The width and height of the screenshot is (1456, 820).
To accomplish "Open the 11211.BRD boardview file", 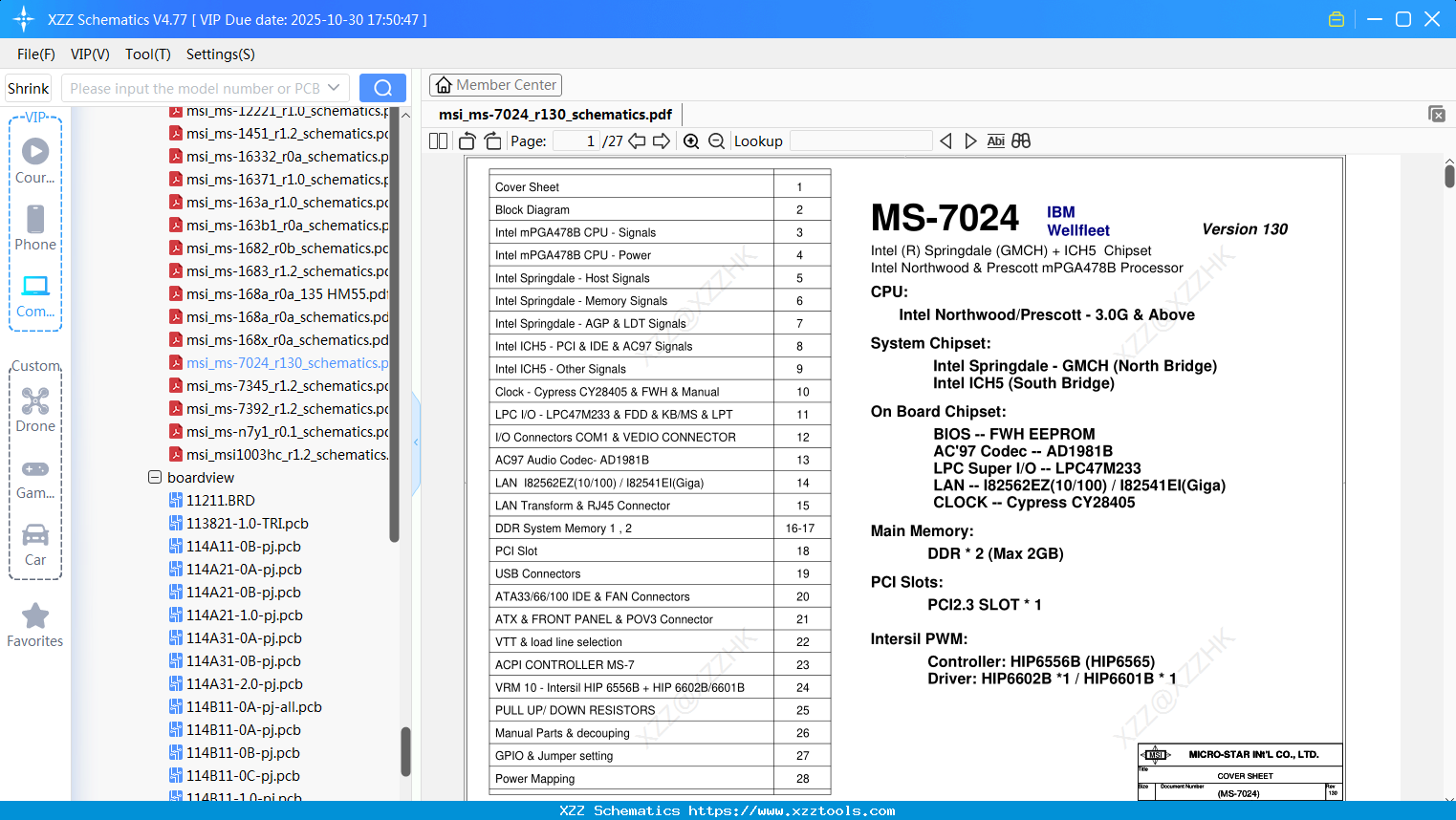I will [x=212, y=501].
